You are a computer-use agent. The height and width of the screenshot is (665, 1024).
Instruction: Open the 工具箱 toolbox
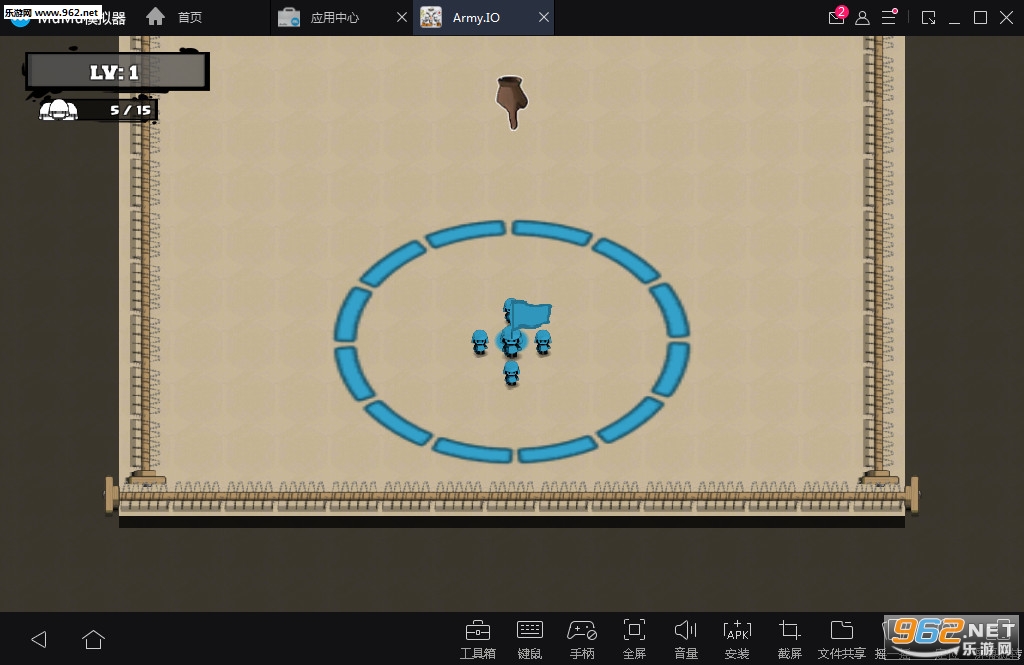click(477, 640)
